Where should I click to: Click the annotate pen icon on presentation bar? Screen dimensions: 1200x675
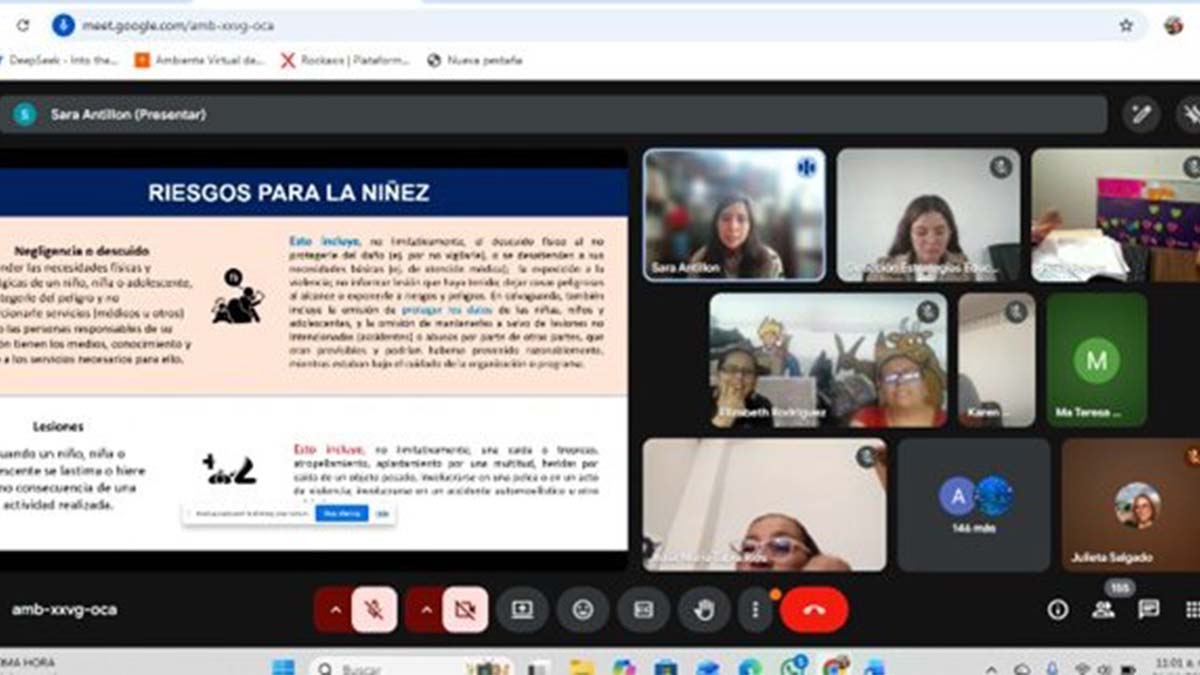pyautogui.click(x=1140, y=114)
